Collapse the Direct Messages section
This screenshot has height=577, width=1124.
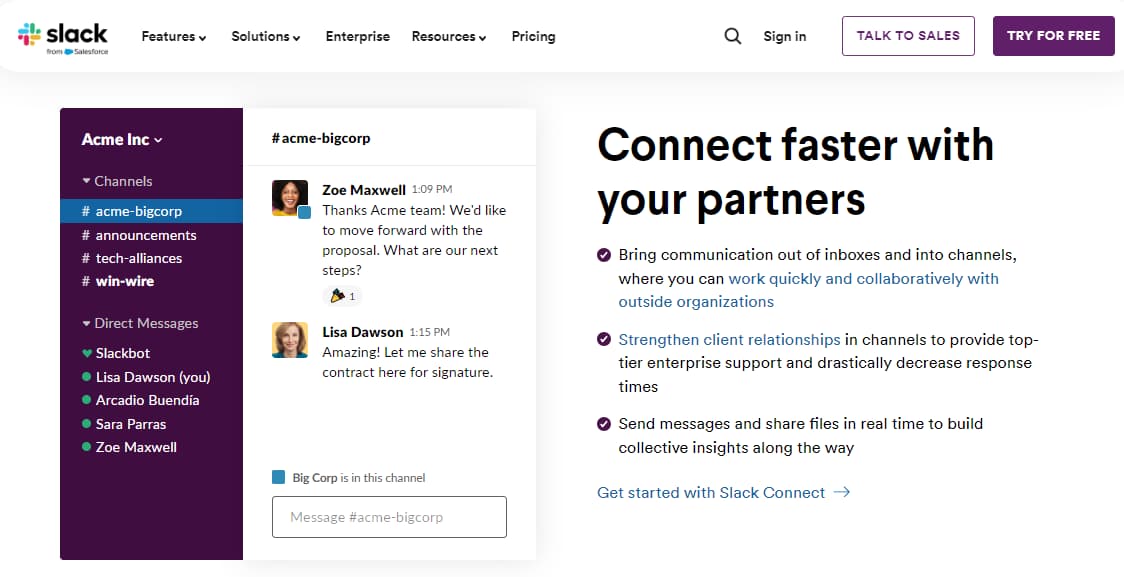point(85,323)
